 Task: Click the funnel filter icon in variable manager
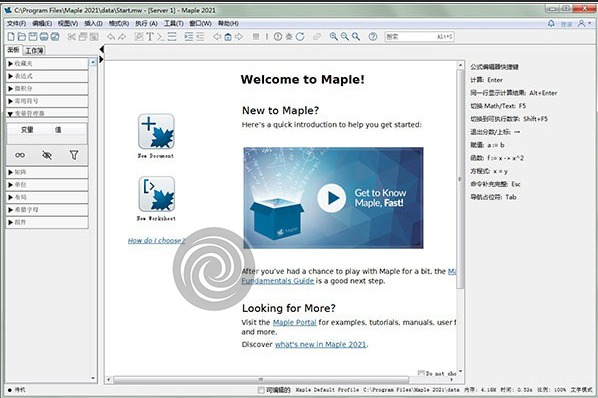(74, 155)
